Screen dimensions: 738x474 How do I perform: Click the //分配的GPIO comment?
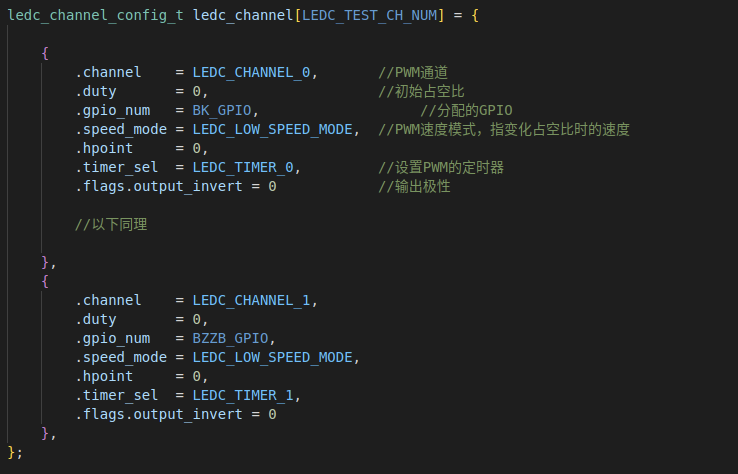466,111
